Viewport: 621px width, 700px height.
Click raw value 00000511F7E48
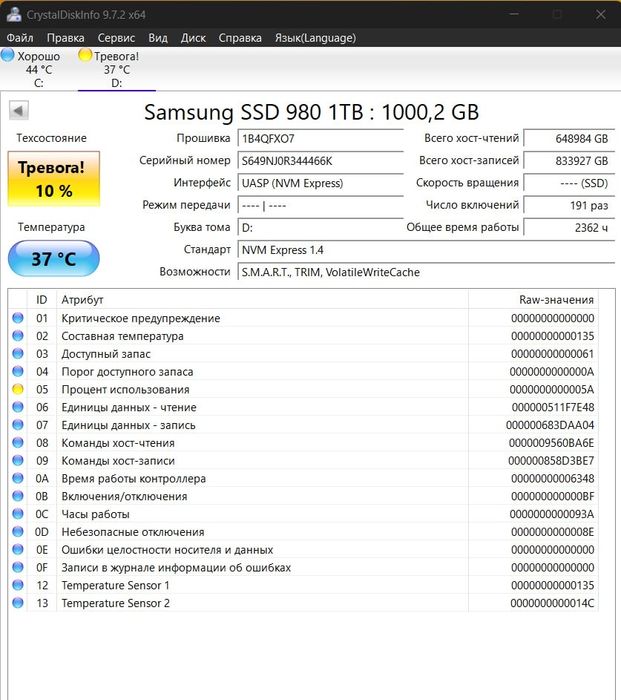coord(553,407)
